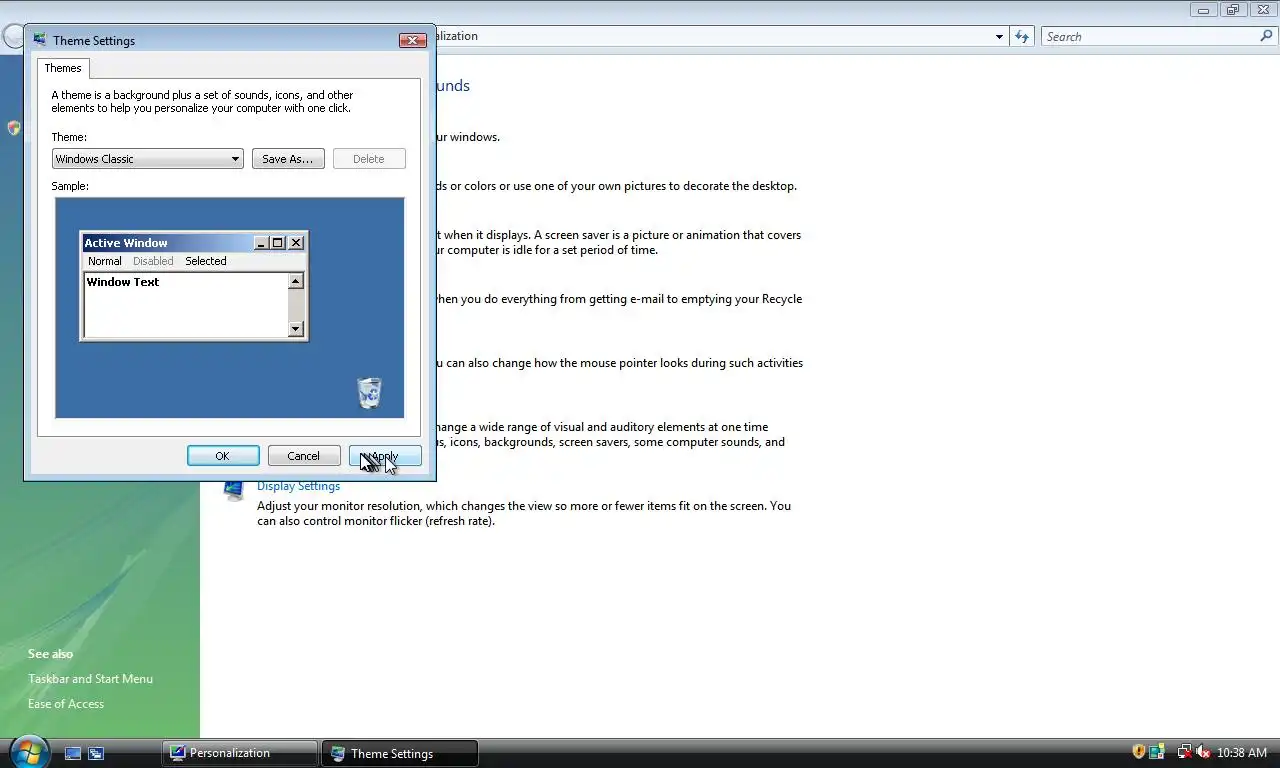This screenshot has width=1280, height=768.
Task: Open the Theme dropdown showing Windows Classic
Action: 147,159
